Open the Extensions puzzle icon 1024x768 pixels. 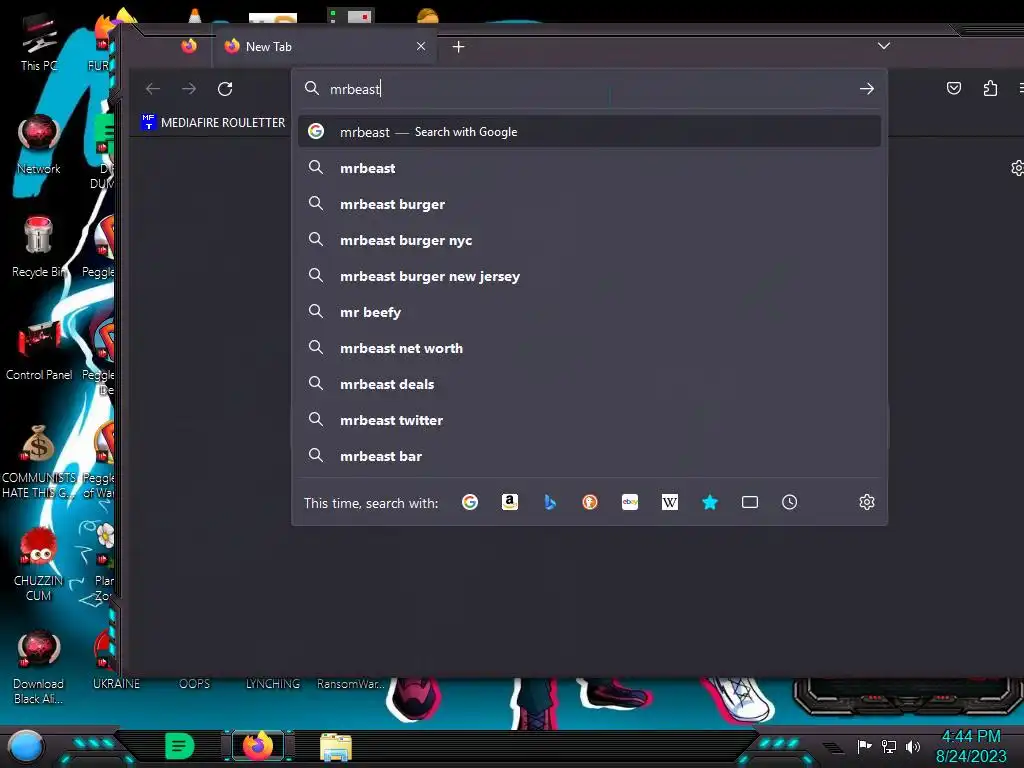click(990, 88)
